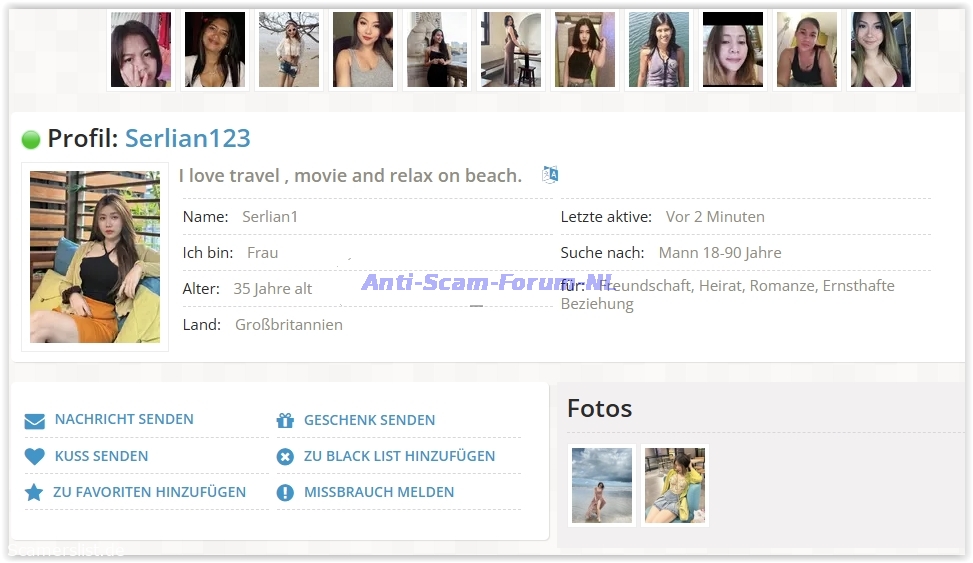973x563 pixels.
Task: Click the star icon for favorites
Action: [34, 493]
